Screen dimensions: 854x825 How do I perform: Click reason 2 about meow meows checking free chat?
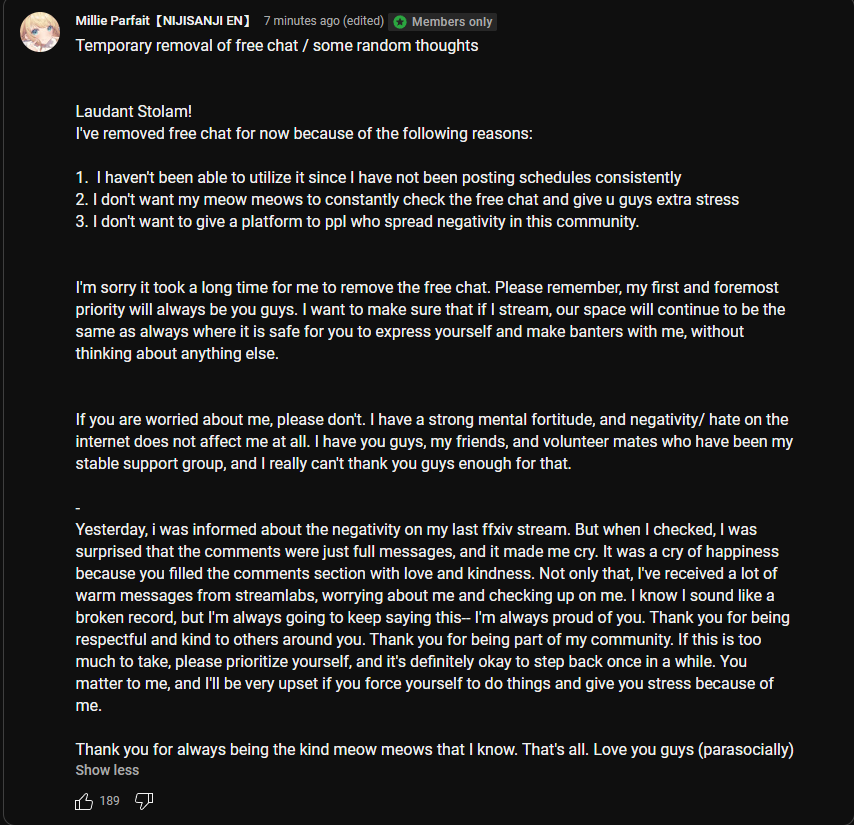(407, 199)
